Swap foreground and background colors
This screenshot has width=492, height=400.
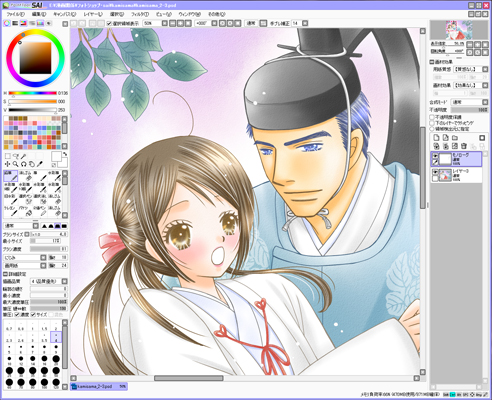(65, 154)
